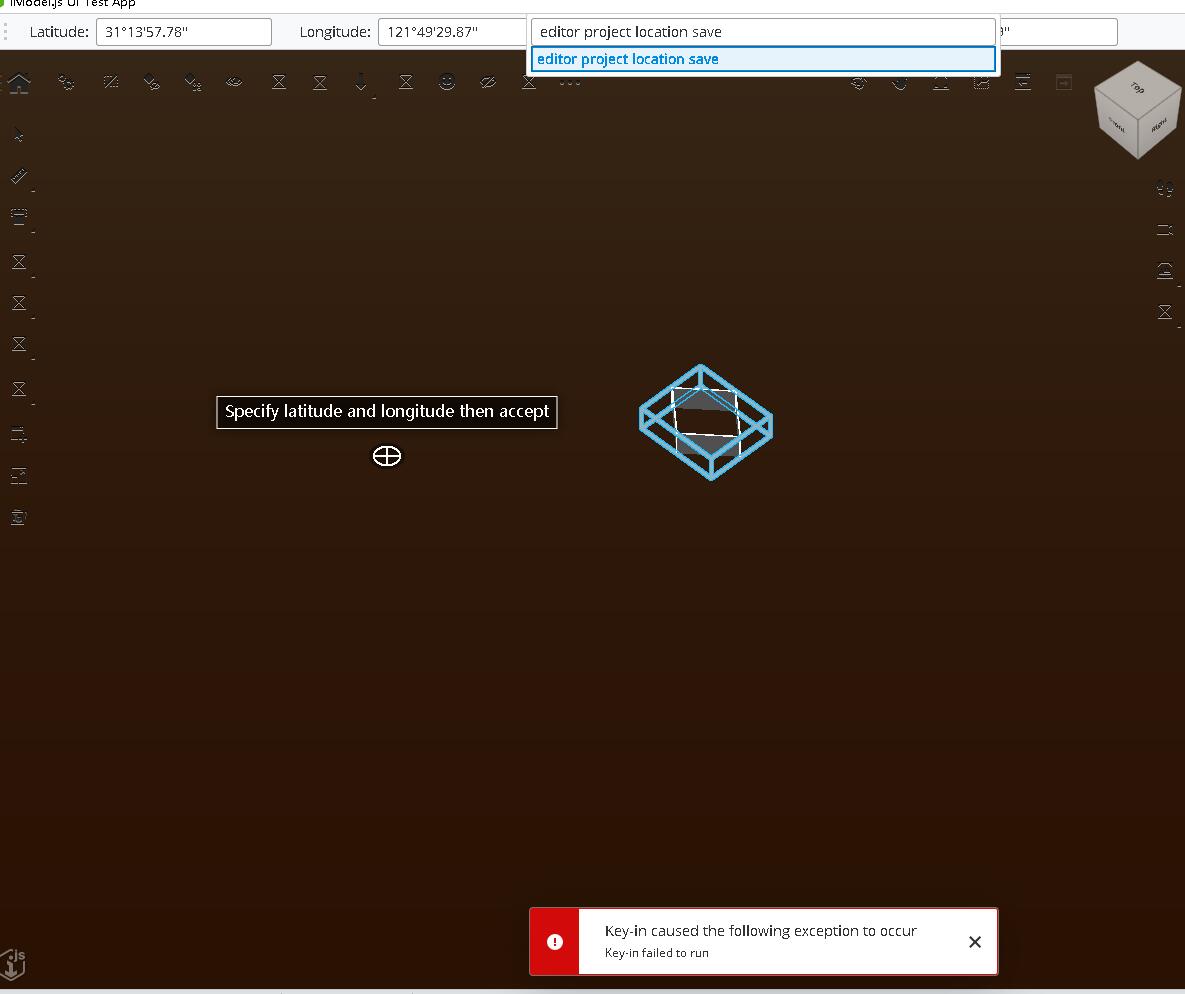1185x994 pixels.
Task: Activate the Pan hand tool
Action: (899, 82)
